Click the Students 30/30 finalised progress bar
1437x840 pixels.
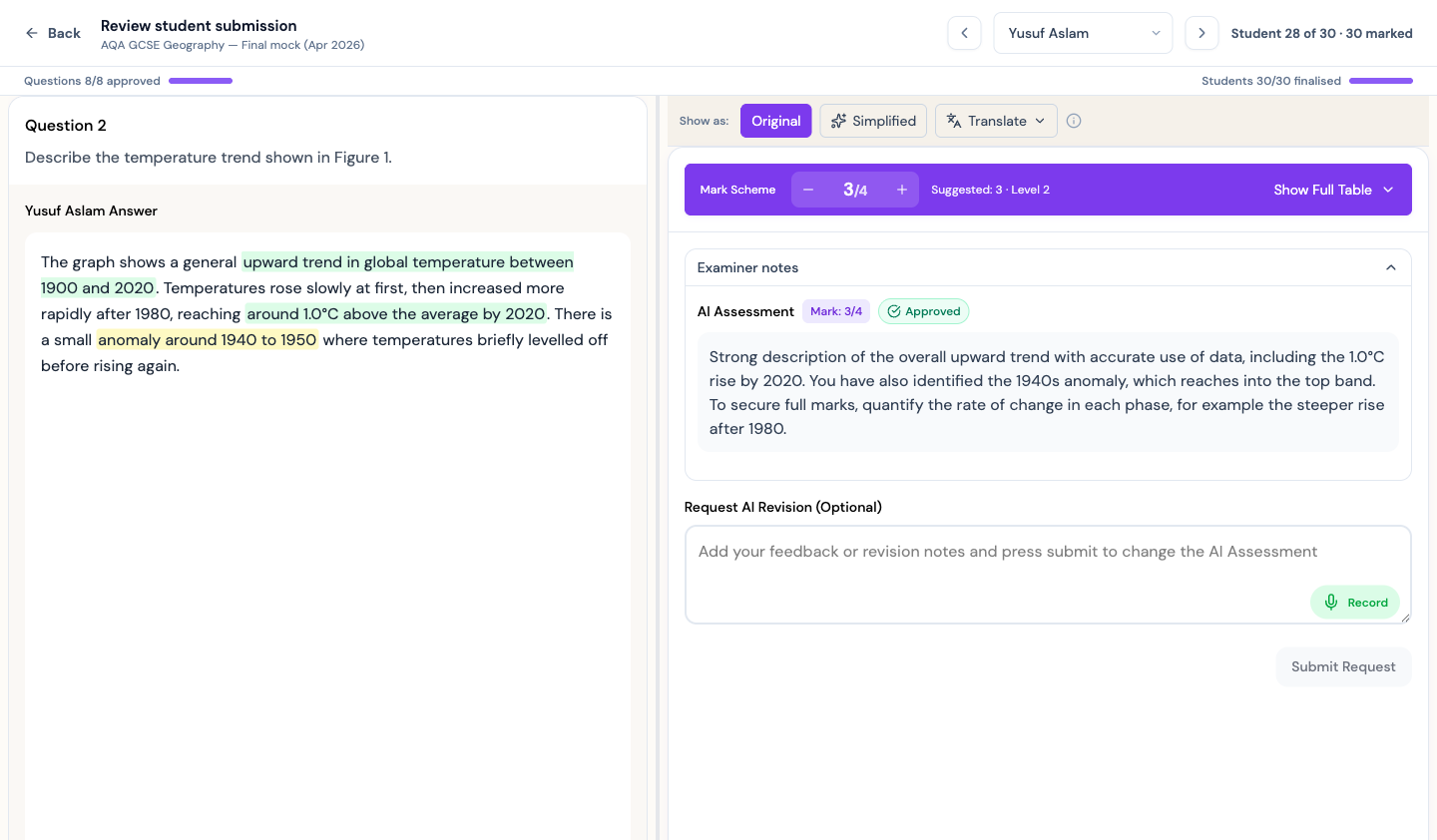[1381, 81]
